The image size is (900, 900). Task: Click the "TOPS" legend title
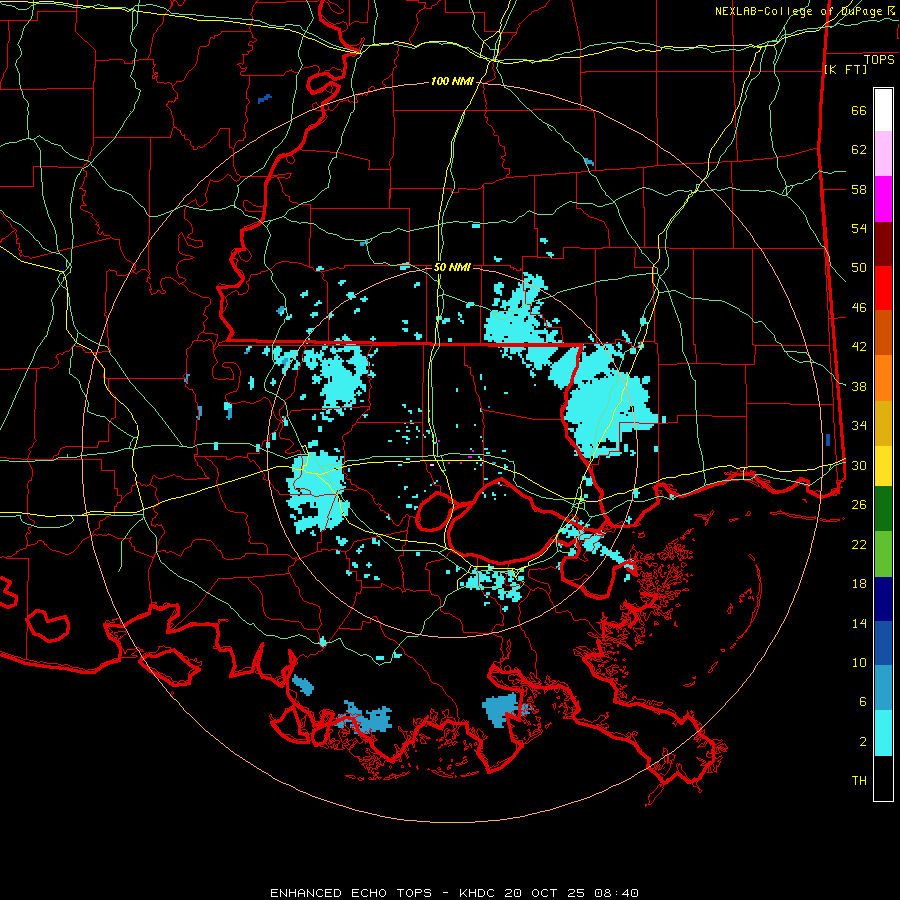pos(879,60)
